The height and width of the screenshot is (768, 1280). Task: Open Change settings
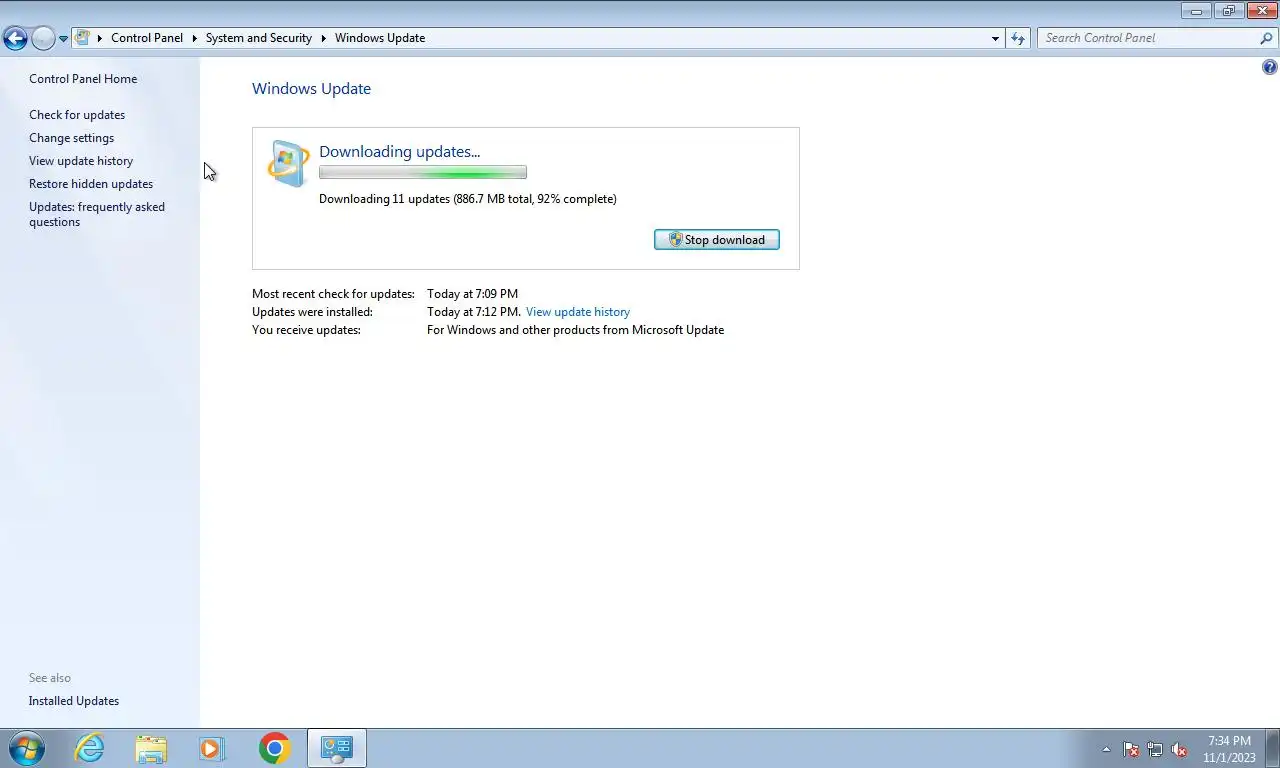tap(71, 138)
